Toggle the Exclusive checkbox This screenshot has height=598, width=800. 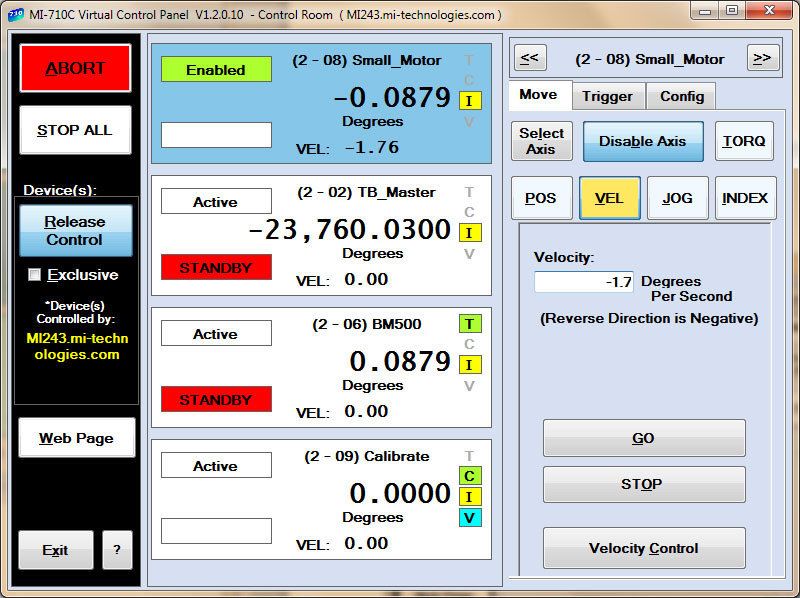coord(34,275)
